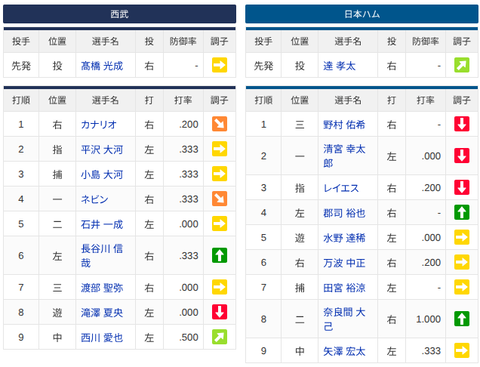
Task: Click 平沢 大河's yellow condition arrow icon
Action: point(219,149)
